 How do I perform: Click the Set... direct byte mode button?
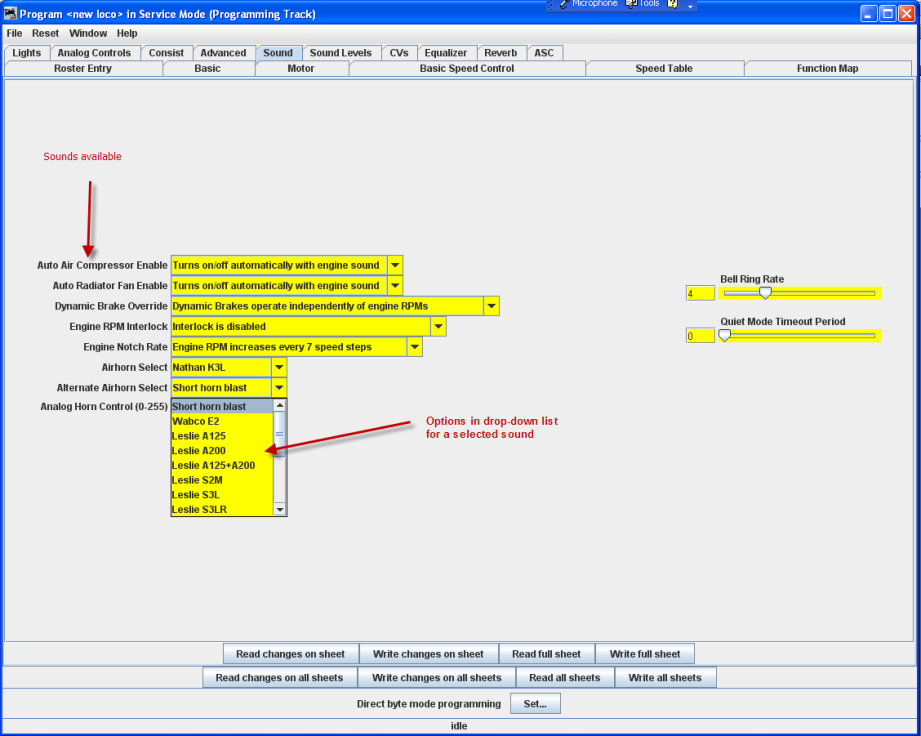click(535, 704)
